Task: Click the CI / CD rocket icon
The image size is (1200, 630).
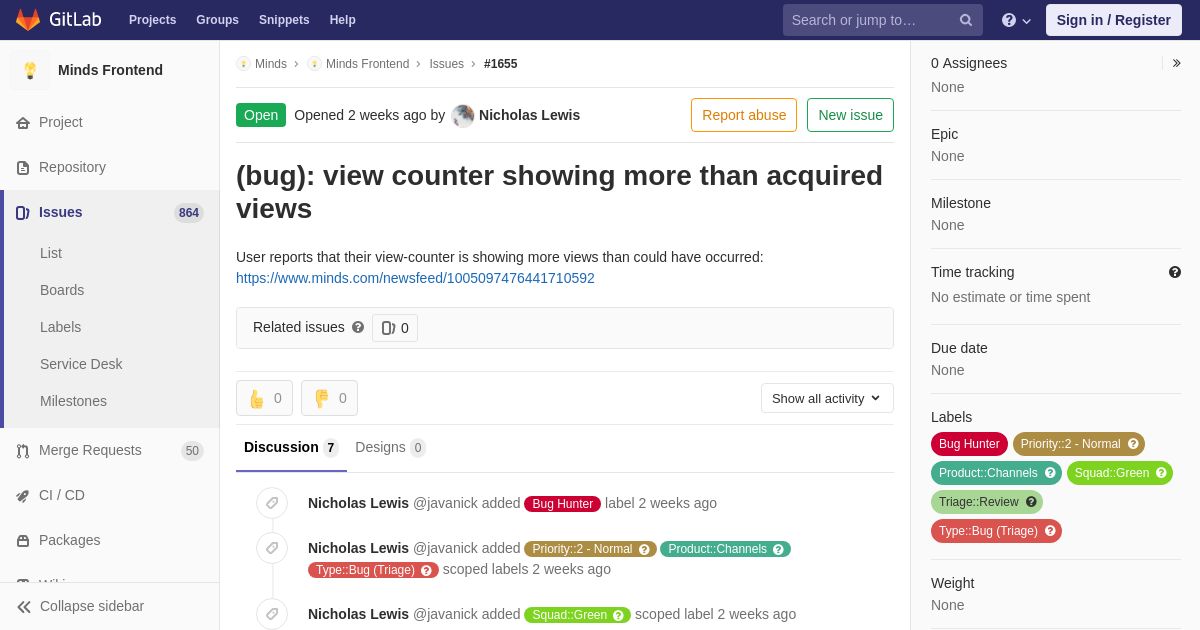Action: point(23,496)
